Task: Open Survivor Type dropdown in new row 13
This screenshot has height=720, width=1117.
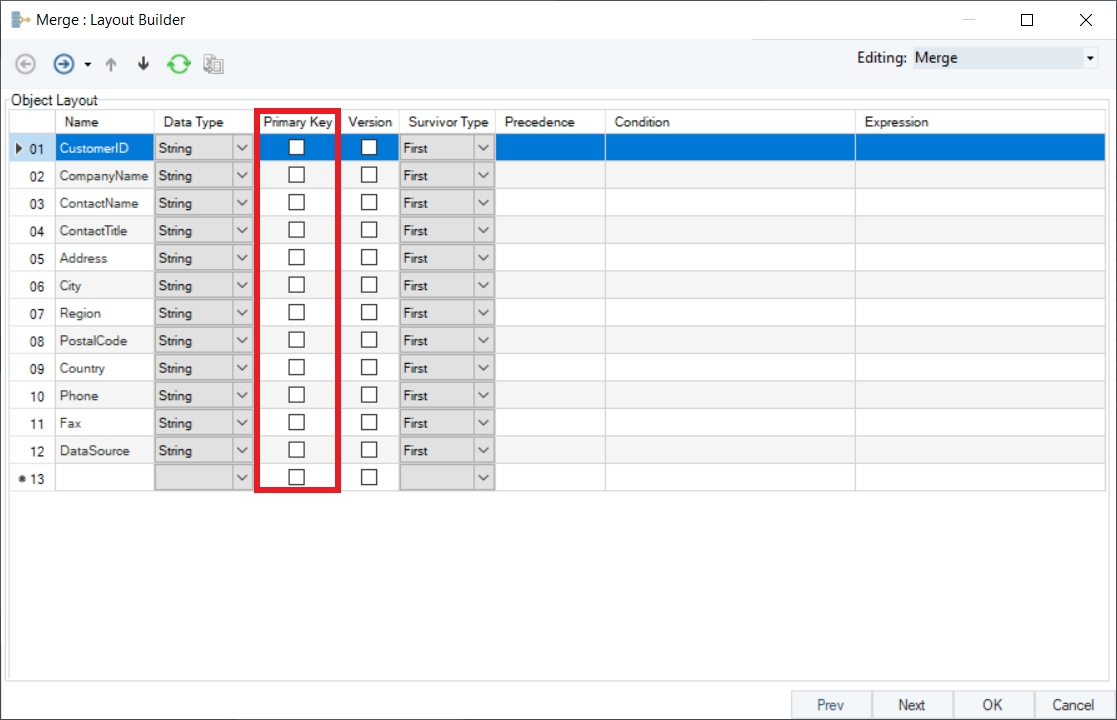Action: tap(484, 478)
